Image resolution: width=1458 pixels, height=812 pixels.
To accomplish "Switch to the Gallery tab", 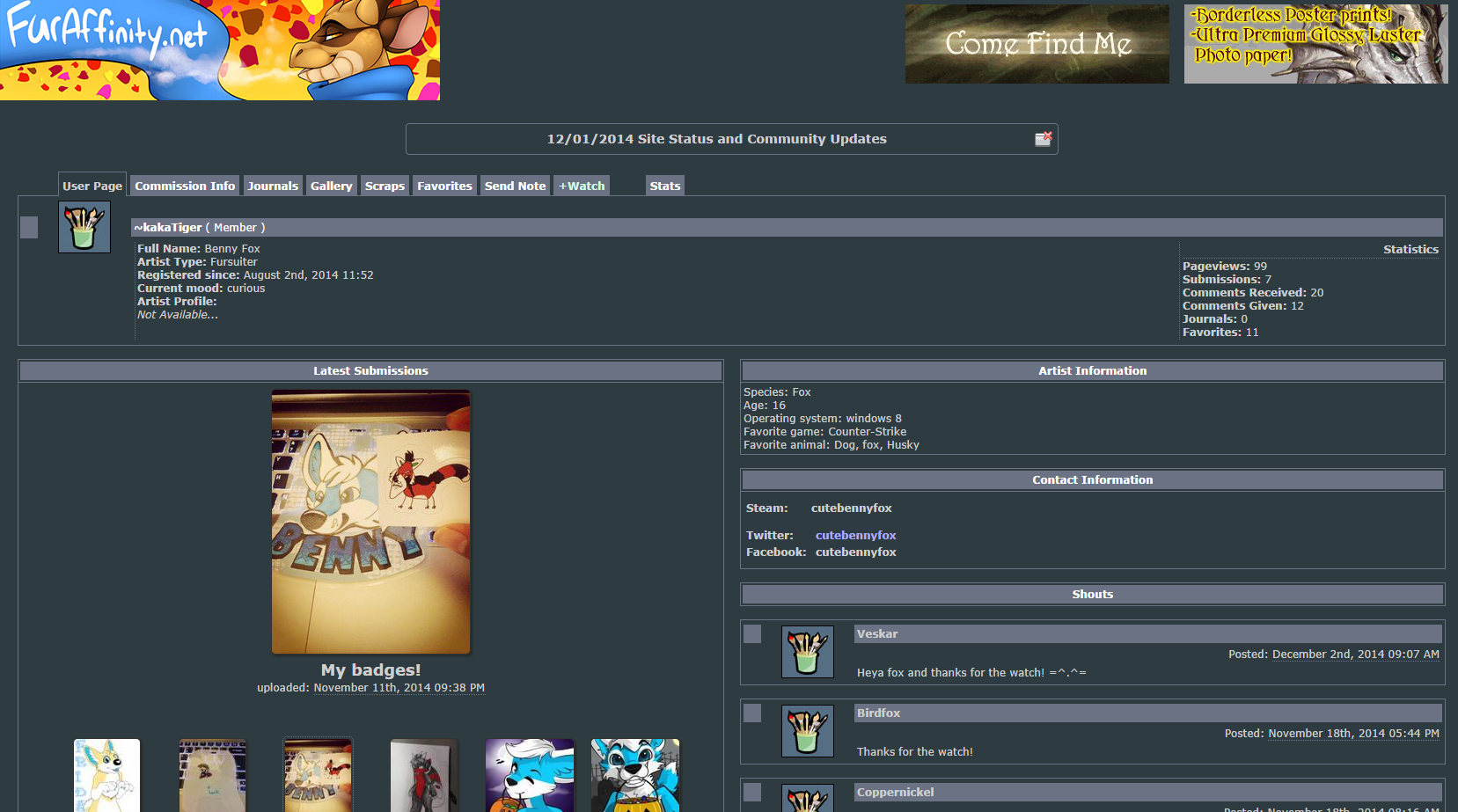I will (331, 186).
